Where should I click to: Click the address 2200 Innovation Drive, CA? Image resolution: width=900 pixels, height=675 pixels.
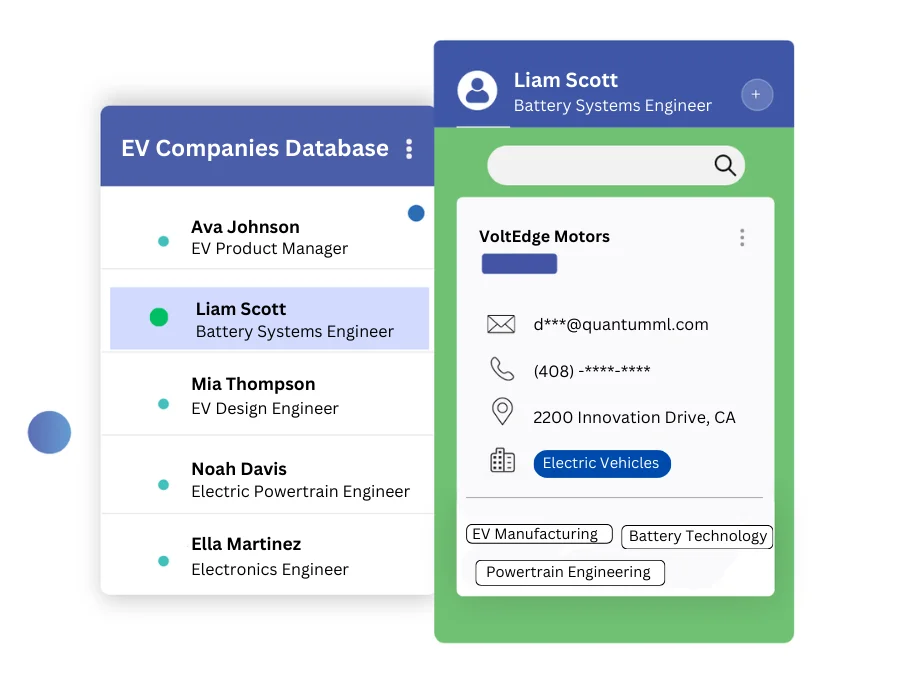coord(634,417)
